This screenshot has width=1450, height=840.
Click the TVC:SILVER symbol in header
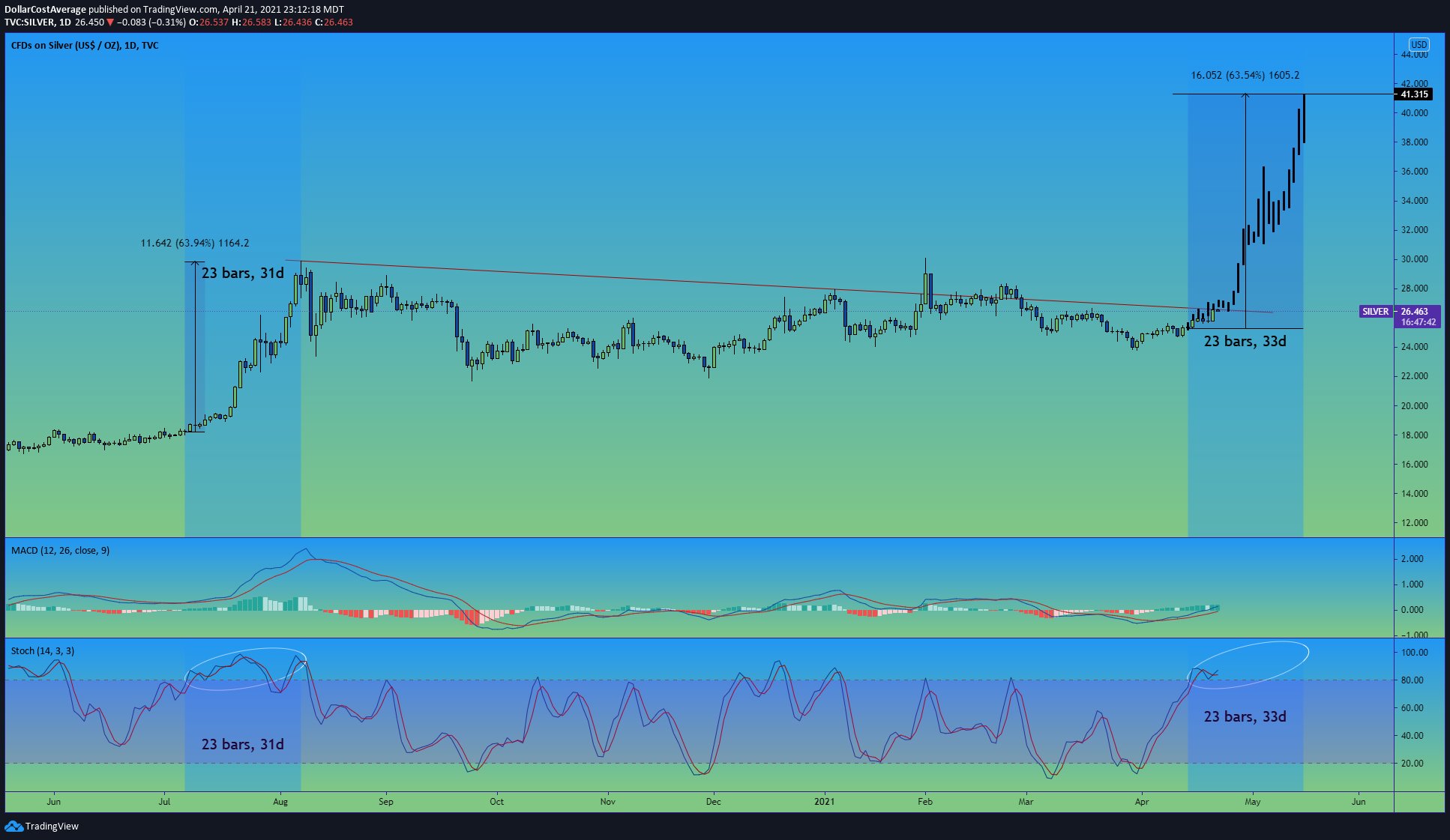(29, 22)
